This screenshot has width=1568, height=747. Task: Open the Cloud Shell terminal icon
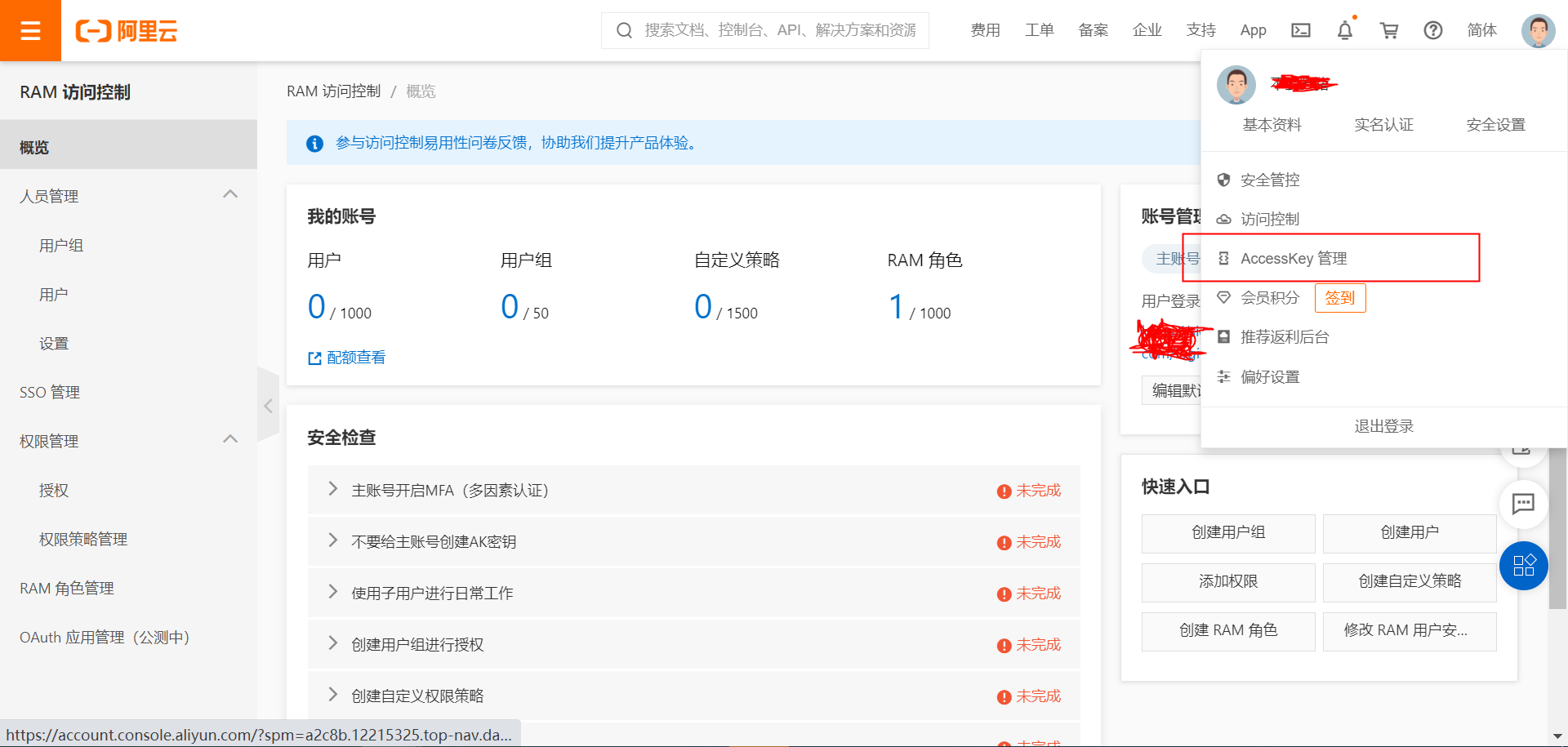tap(1301, 30)
